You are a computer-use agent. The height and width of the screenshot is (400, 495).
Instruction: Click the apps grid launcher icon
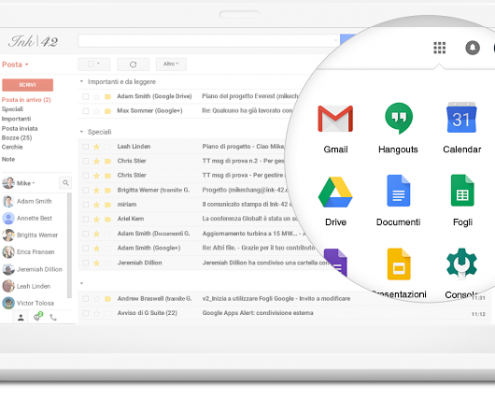point(439,48)
